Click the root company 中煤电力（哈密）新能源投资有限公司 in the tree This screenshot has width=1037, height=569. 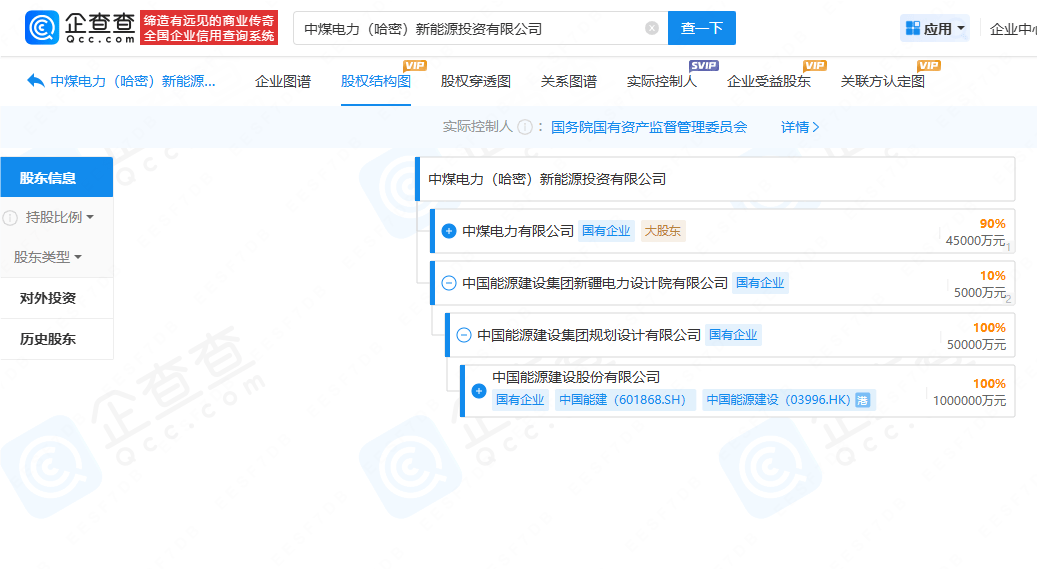[547, 179]
